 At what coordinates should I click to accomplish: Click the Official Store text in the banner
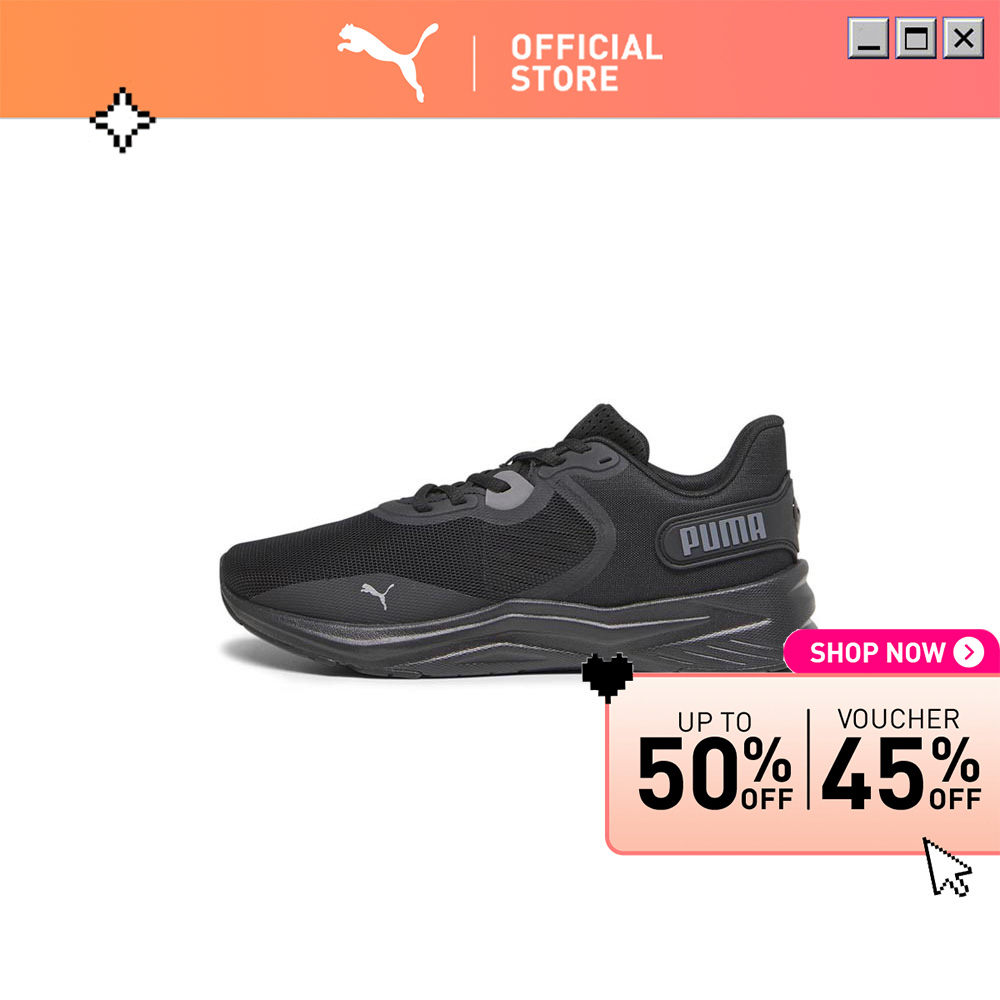586,62
